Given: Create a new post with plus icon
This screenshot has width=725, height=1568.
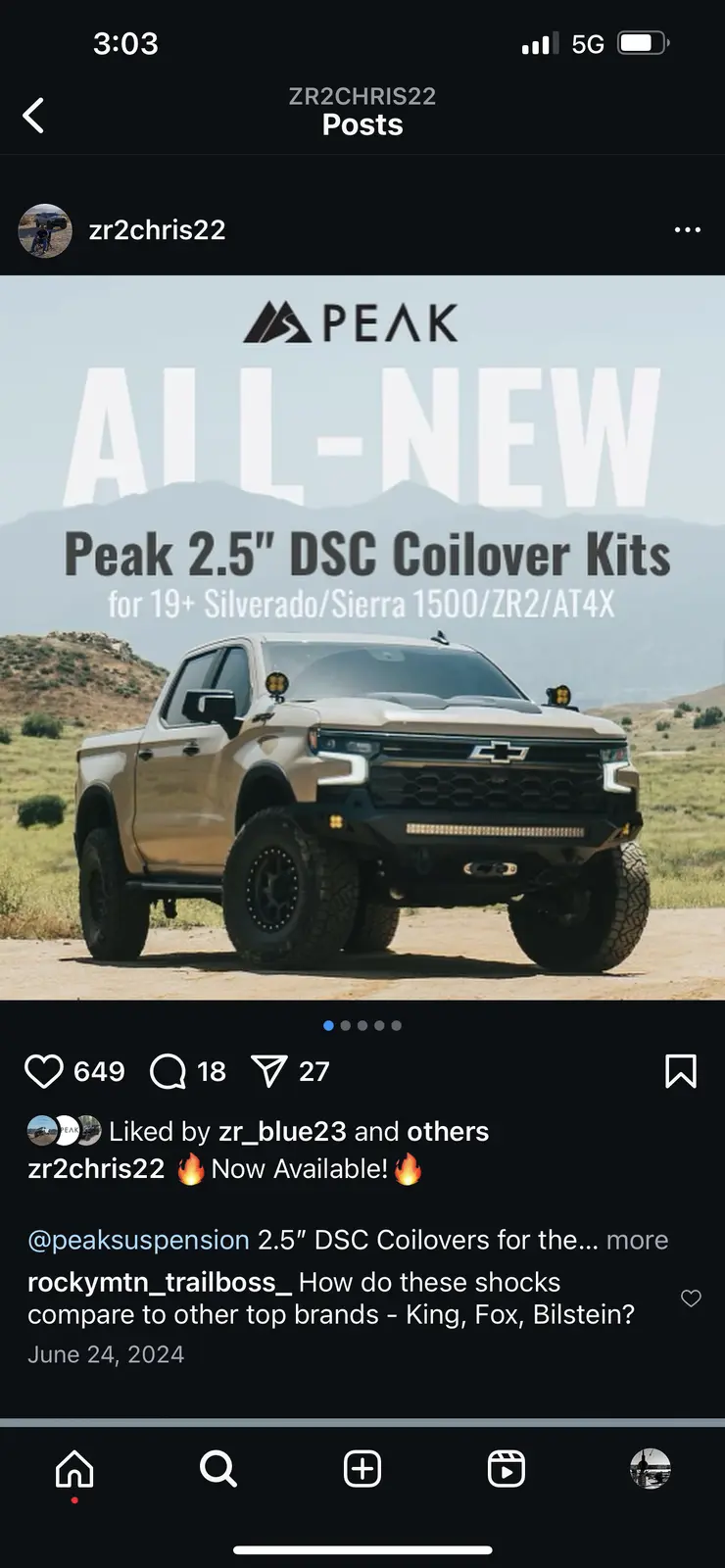Looking at the screenshot, I should pyautogui.click(x=362, y=1469).
